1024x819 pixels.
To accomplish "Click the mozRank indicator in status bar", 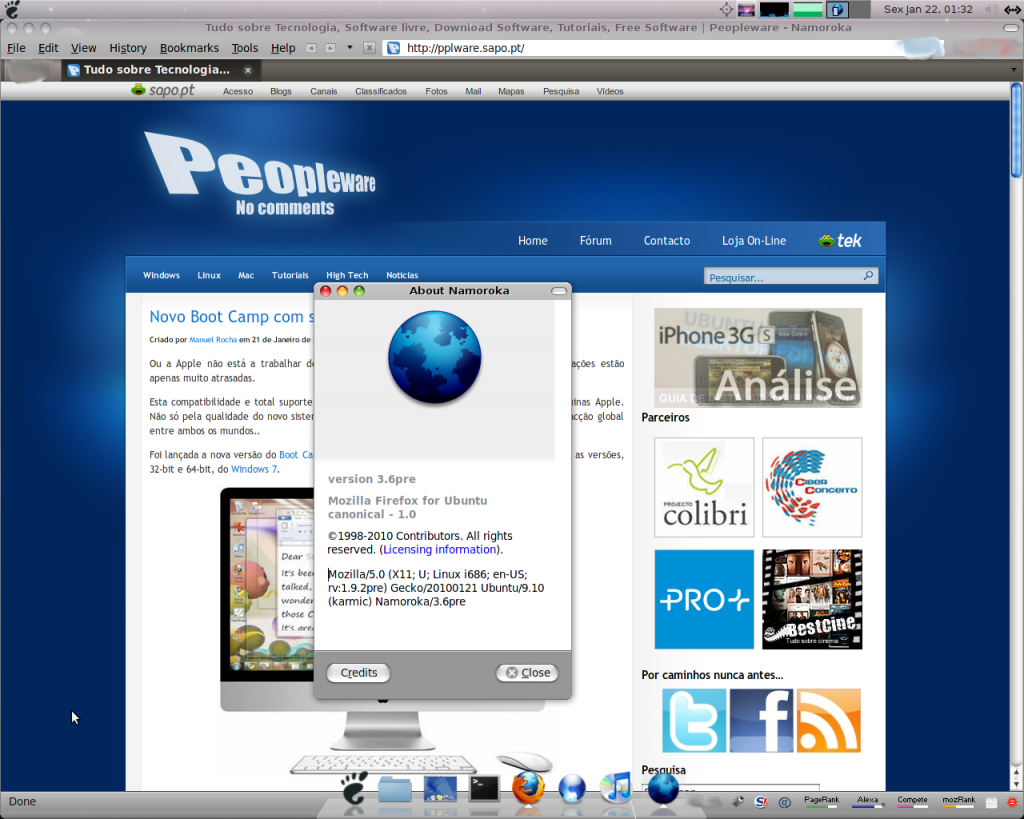I will [959, 801].
